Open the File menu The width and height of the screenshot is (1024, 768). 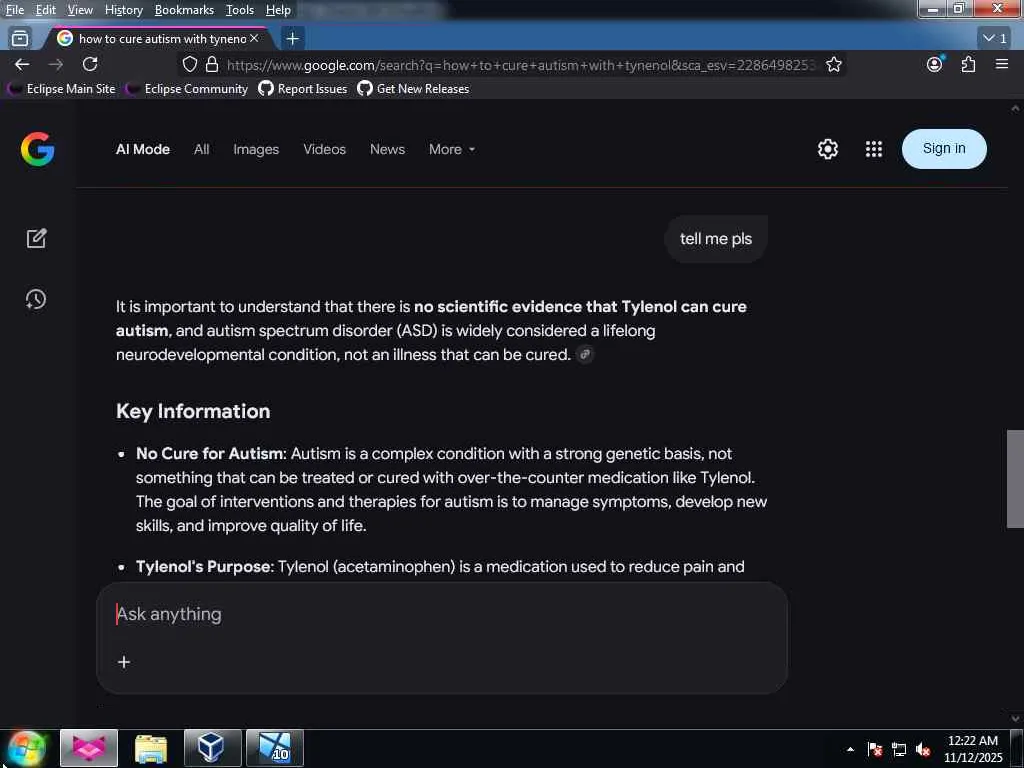[x=14, y=10]
